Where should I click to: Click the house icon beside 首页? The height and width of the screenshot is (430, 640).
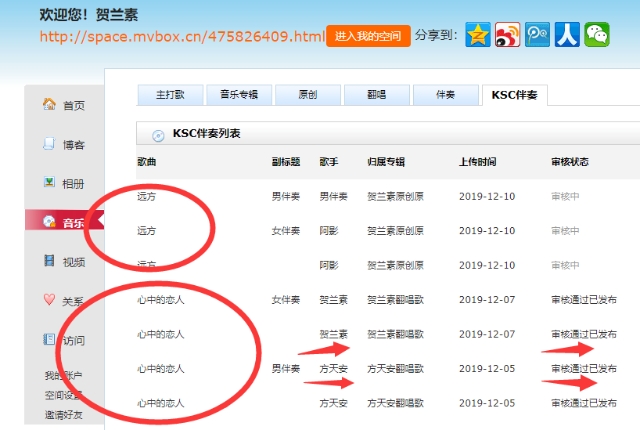pyautogui.click(x=49, y=105)
